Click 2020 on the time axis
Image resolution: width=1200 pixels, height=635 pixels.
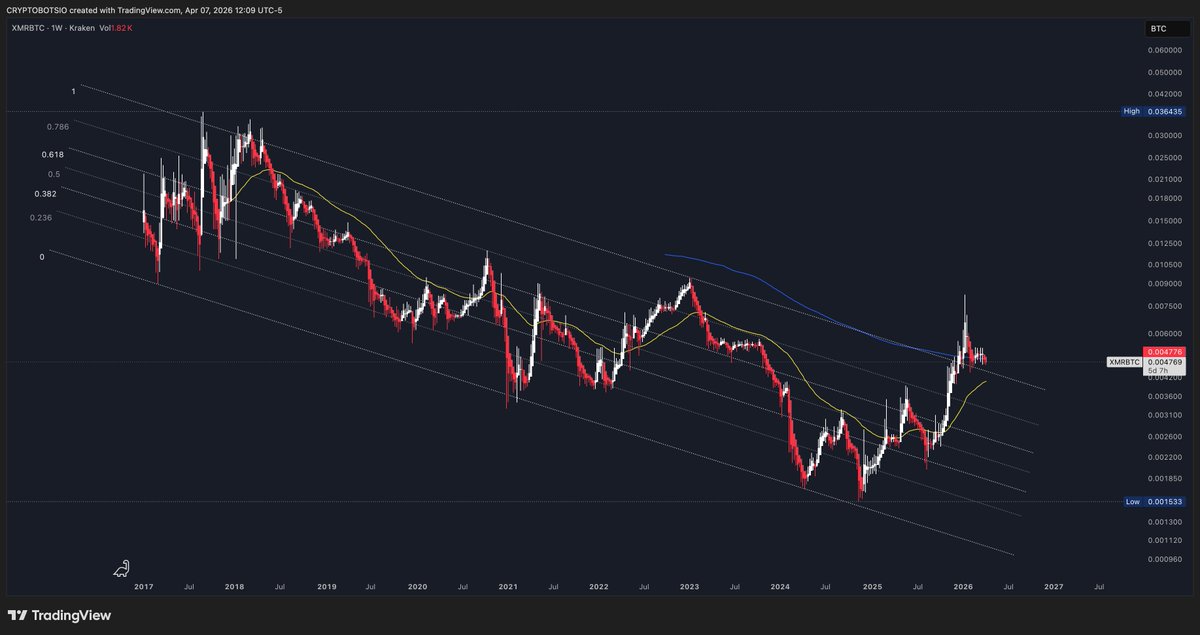click(417, 588)
